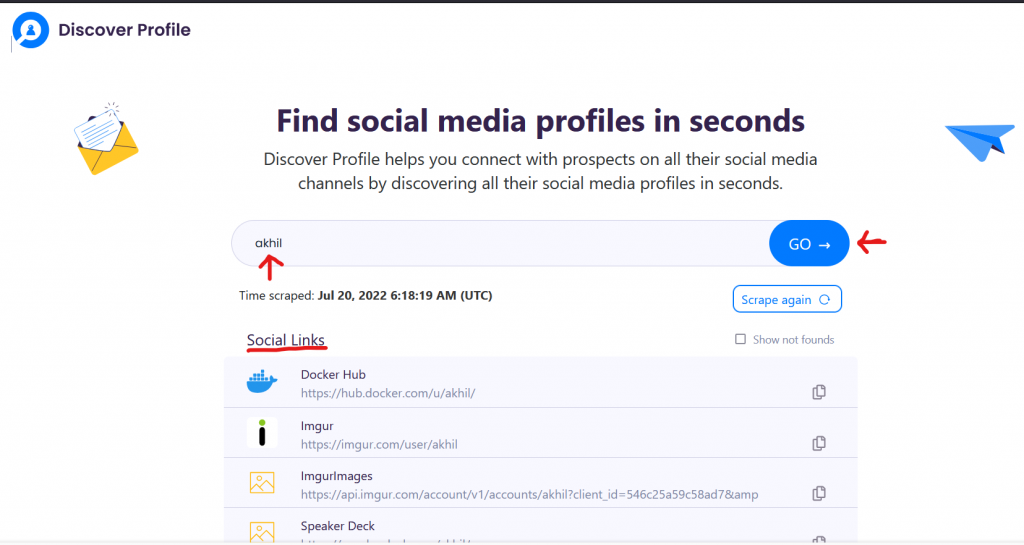Open the Discover Profile home title
Screen dimensions: 1024x545
coord(124,30)
